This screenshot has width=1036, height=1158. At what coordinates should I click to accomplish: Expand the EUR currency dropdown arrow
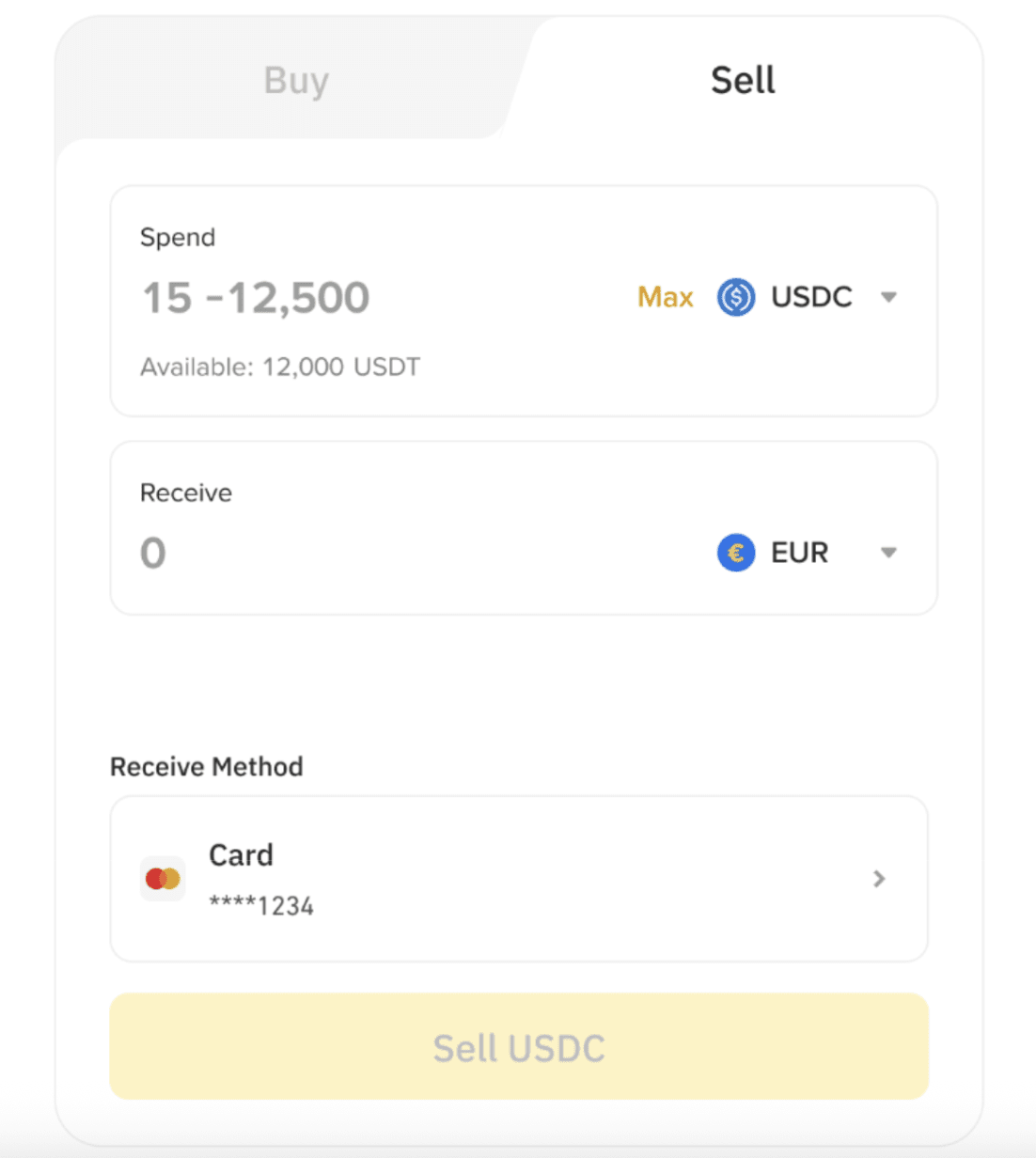tap(888, 553)
